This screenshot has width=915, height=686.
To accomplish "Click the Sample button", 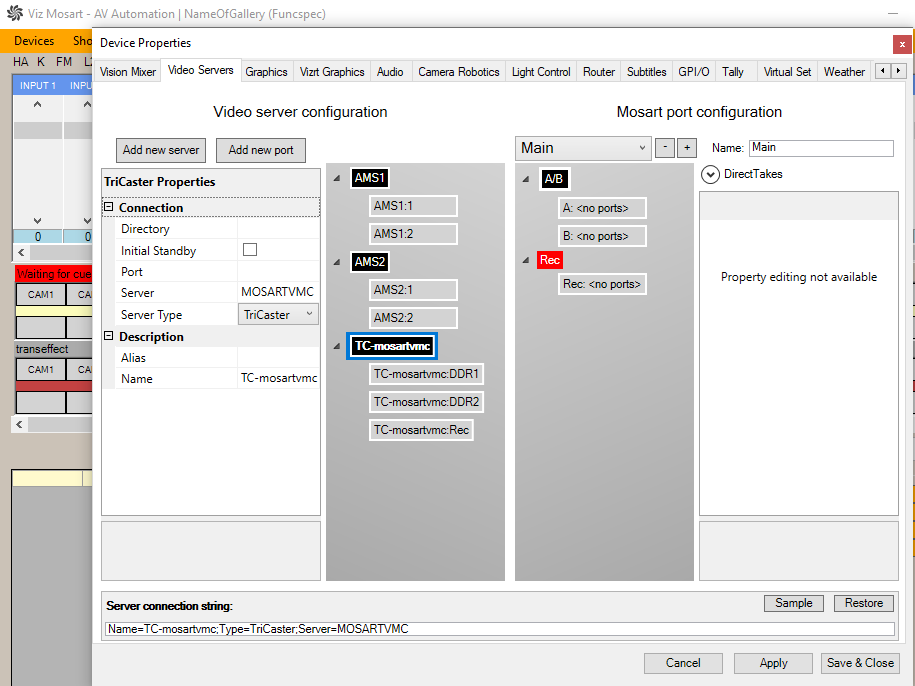I will coord(794,603).
